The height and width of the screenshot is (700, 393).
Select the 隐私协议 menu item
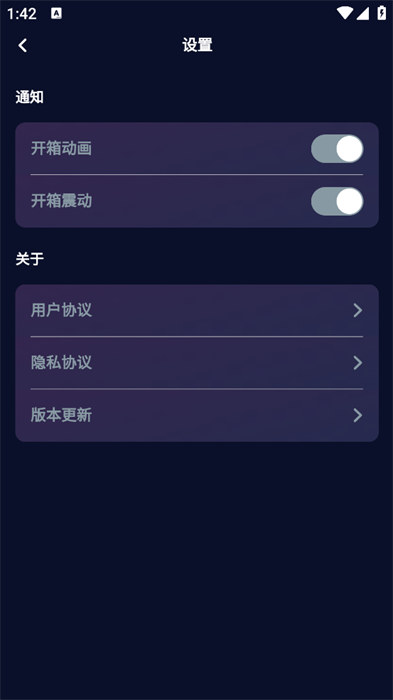(x=197, y=363)
